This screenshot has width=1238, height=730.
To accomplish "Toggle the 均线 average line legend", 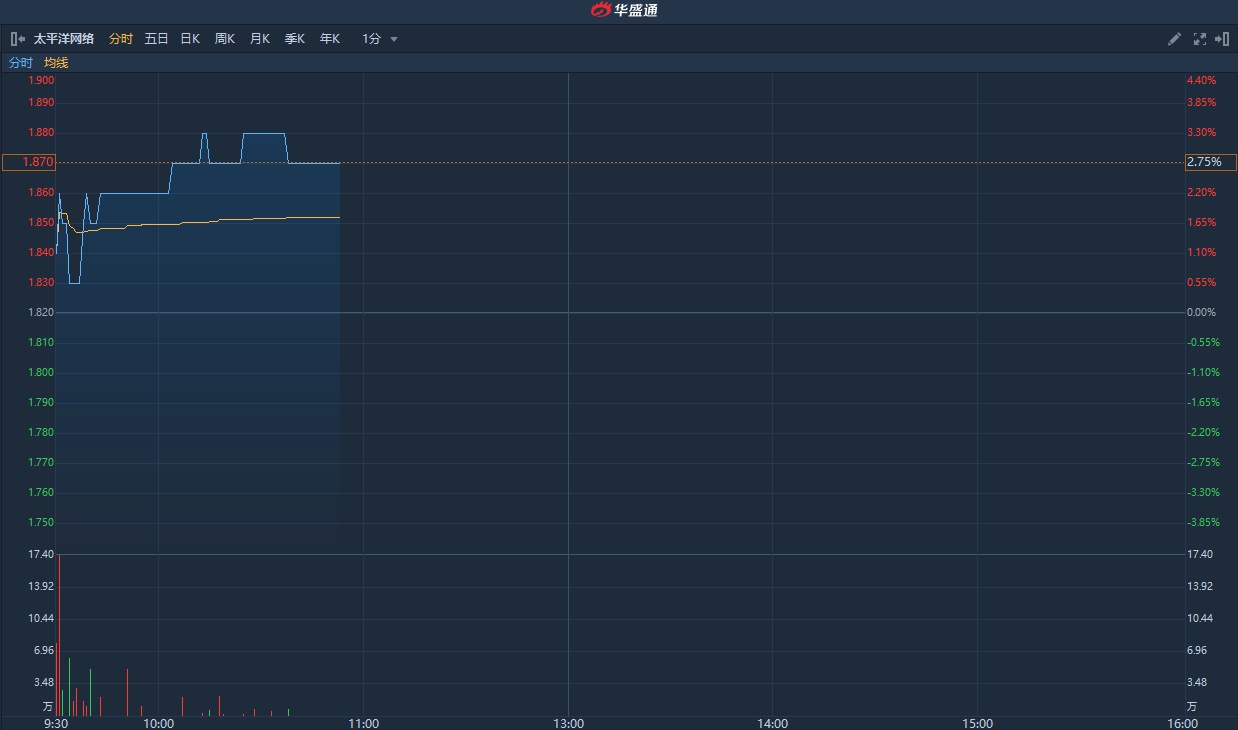I will click(x=56, y=63).
